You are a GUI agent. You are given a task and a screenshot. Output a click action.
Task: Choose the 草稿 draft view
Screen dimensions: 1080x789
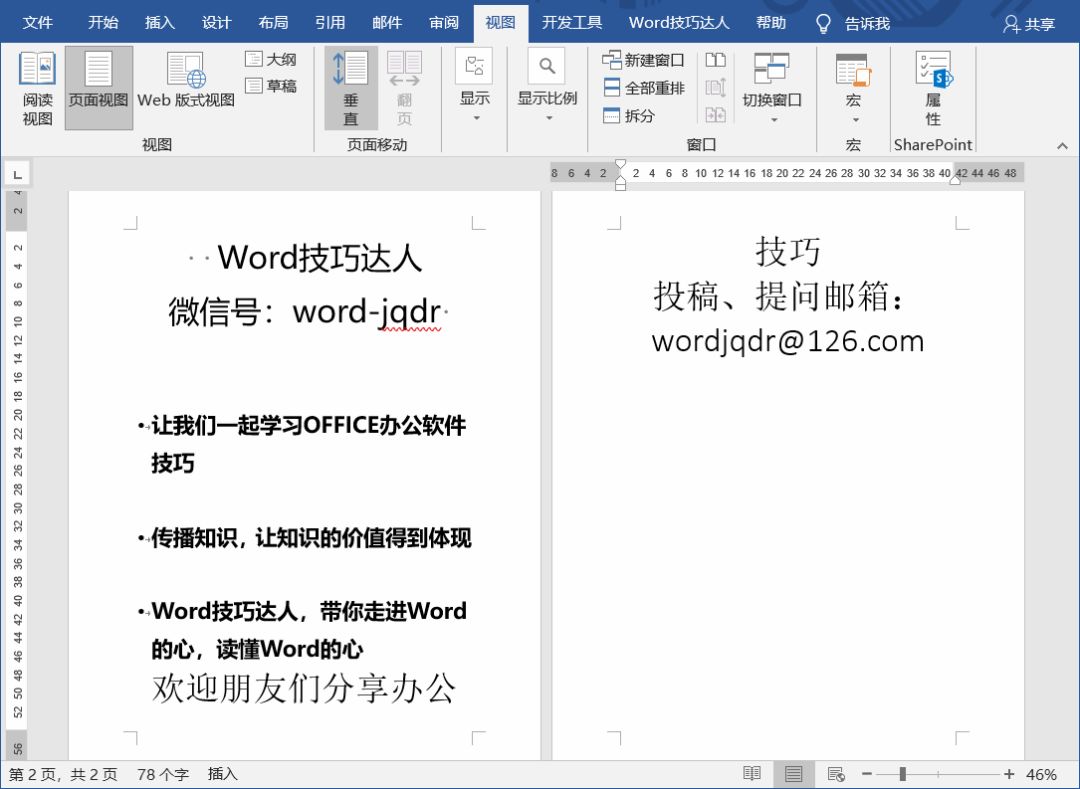click(271, 86)
